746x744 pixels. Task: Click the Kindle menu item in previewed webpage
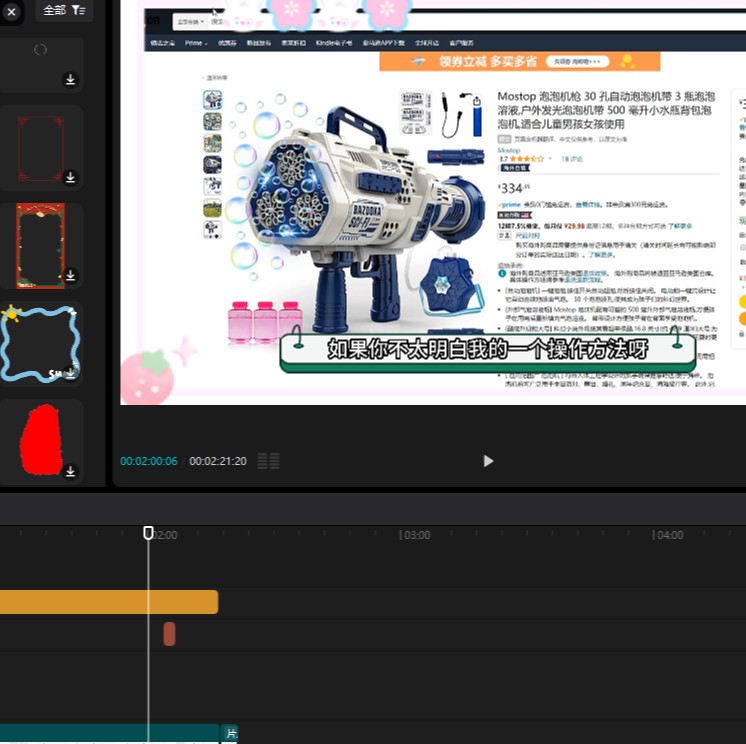point(334,43)
